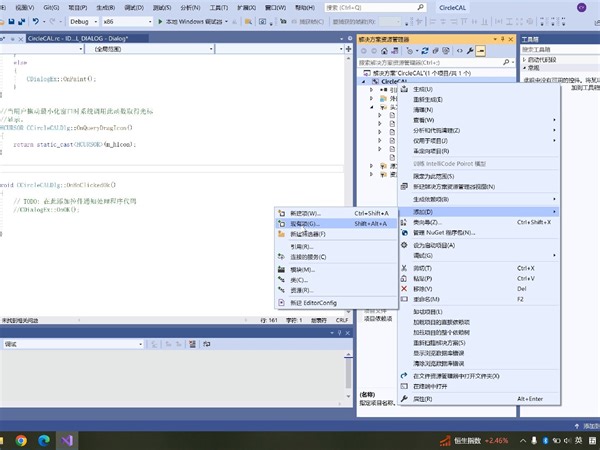Click the View Code angle-brackets icon
600x450 pixels.
click(460, 51)
